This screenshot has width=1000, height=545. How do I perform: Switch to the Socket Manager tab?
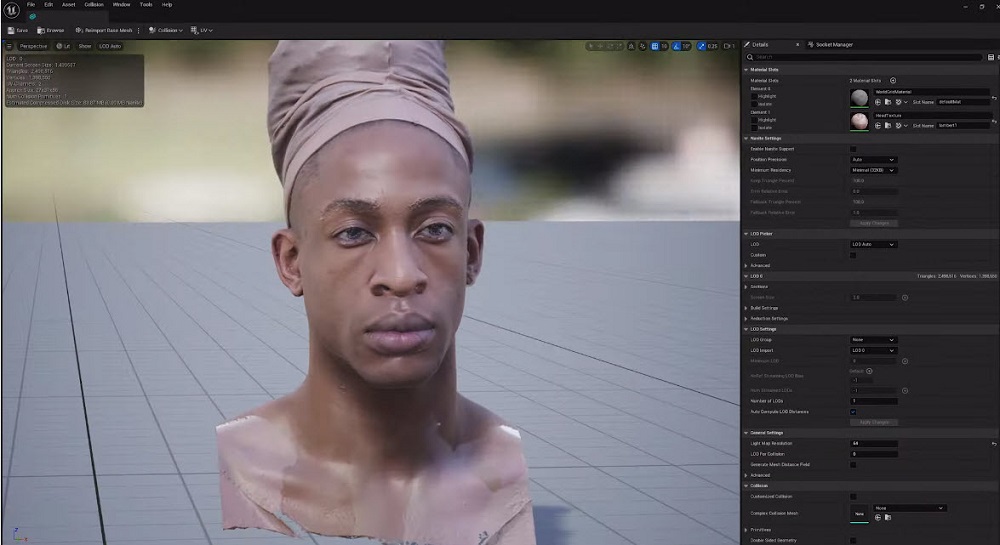833,45
